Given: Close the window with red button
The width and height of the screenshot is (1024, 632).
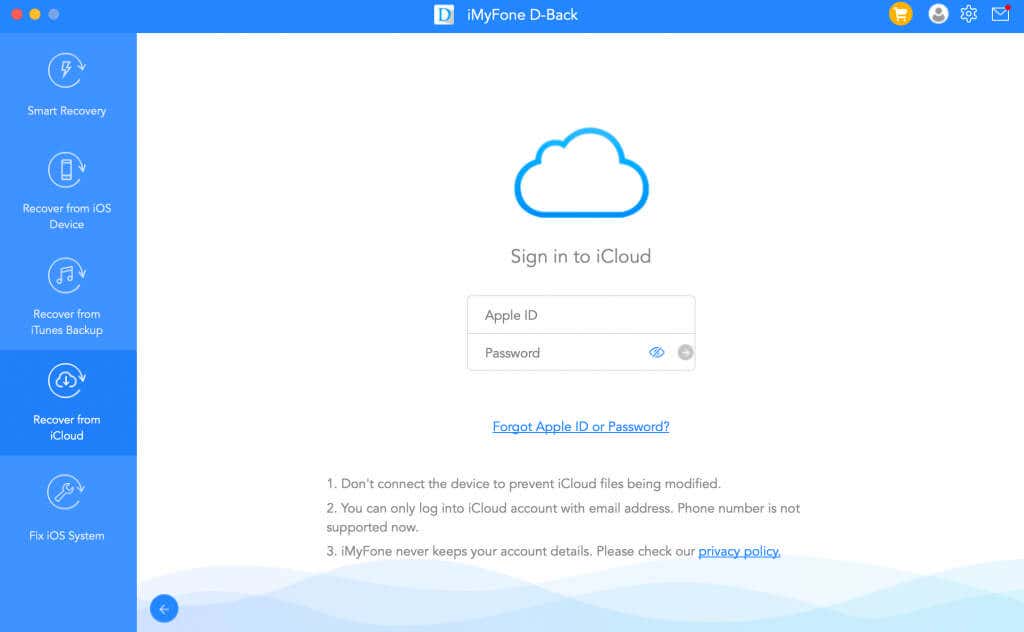Looking at the screenshot, I should click(17, 14).
